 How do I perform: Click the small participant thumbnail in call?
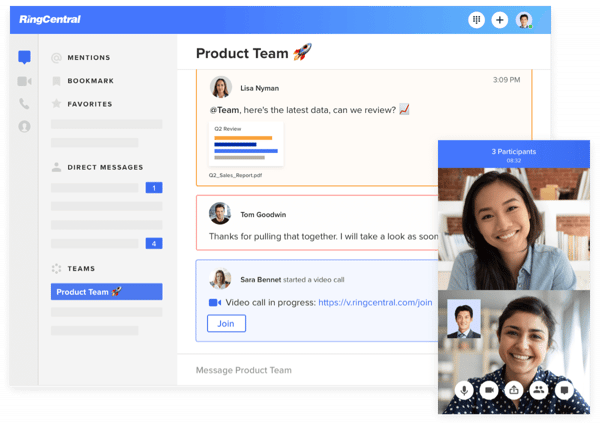[464, 318]
